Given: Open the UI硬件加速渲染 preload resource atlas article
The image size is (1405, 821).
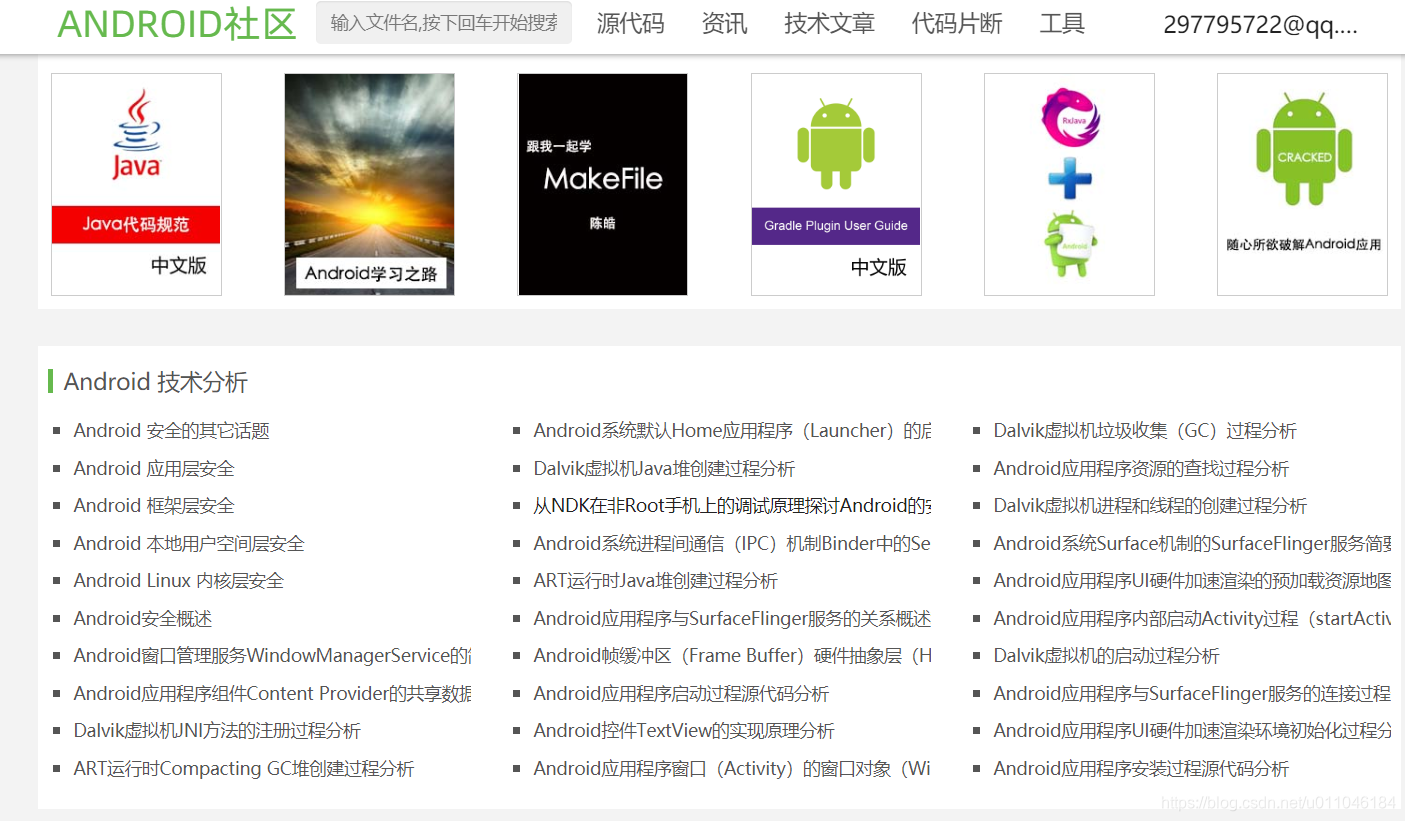Looking at the screenshot, I should point(1192,581).
